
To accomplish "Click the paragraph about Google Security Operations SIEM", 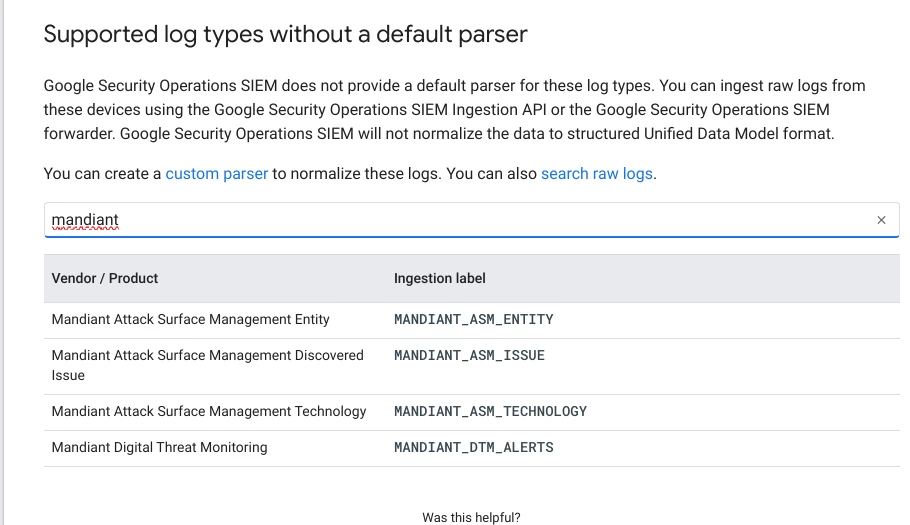I will pos(454,110).
